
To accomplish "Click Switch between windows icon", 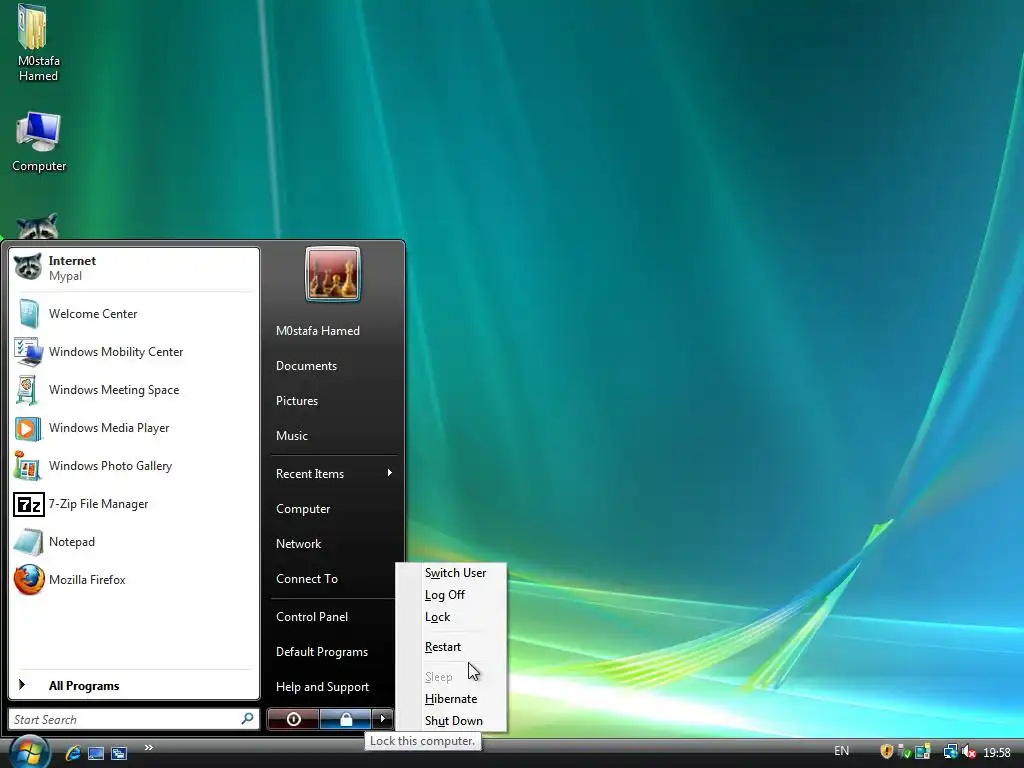I will click(119, 753).
